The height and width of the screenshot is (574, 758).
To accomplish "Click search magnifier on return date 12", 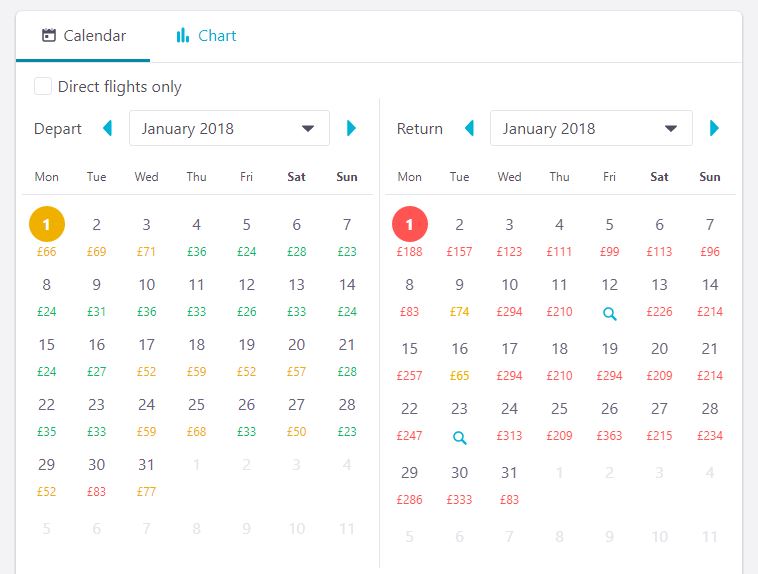I will pyautogui.click(x=609, y=314).
